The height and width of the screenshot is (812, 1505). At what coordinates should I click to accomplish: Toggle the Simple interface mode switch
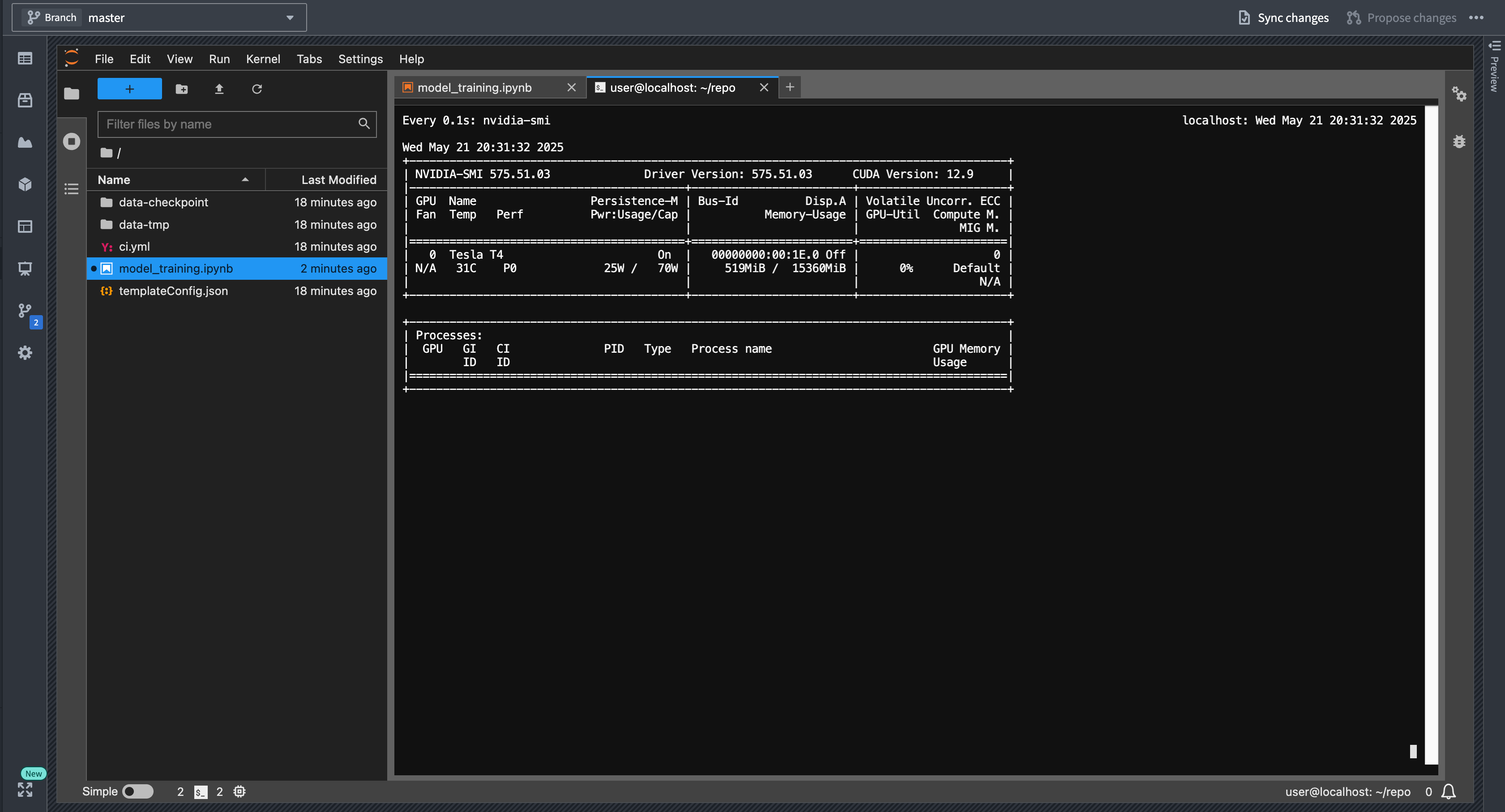[138, 791]
